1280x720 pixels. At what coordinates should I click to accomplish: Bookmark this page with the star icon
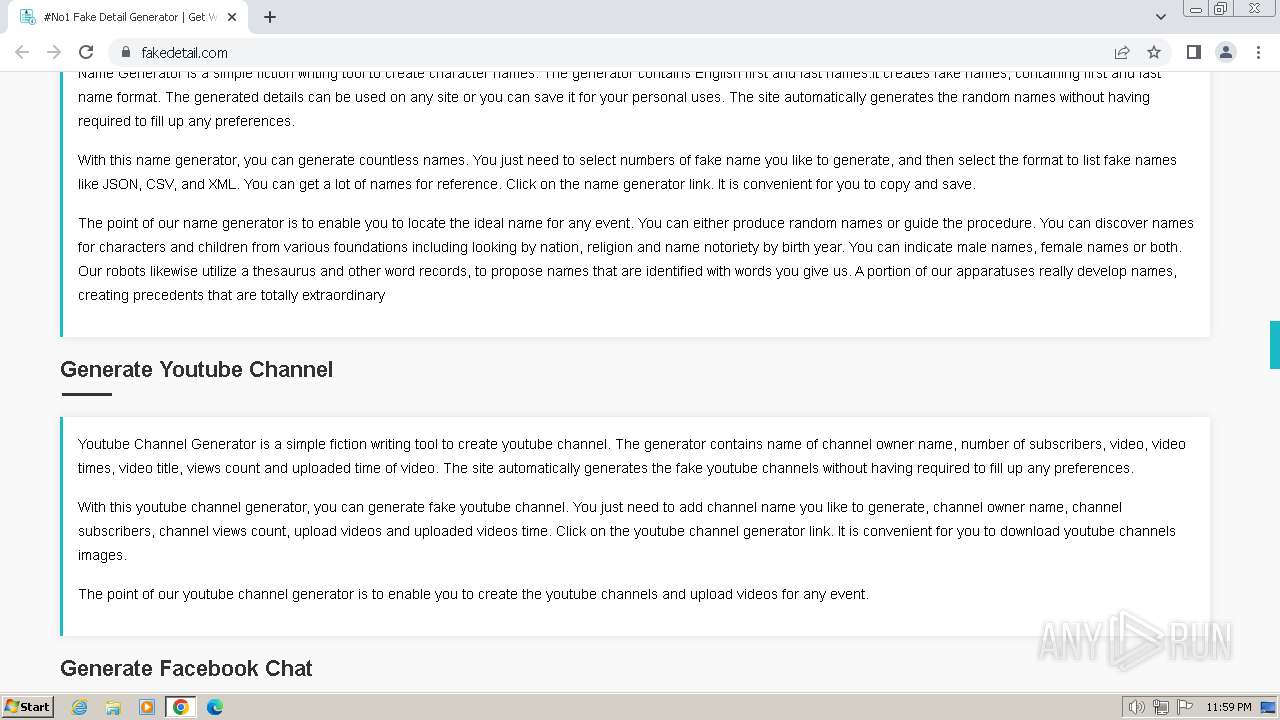(1154, 52)
